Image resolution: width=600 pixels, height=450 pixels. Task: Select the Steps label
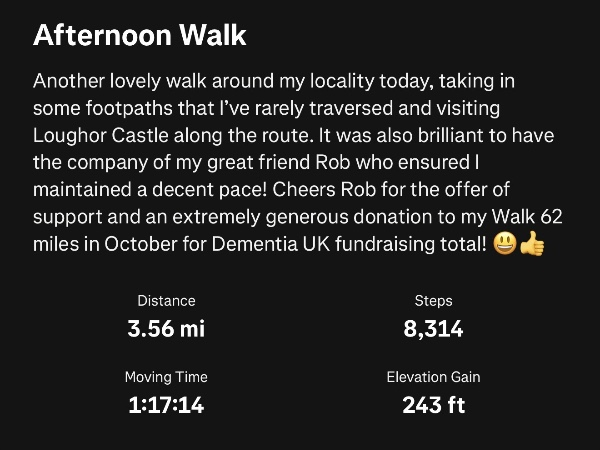tap(433, 300)
